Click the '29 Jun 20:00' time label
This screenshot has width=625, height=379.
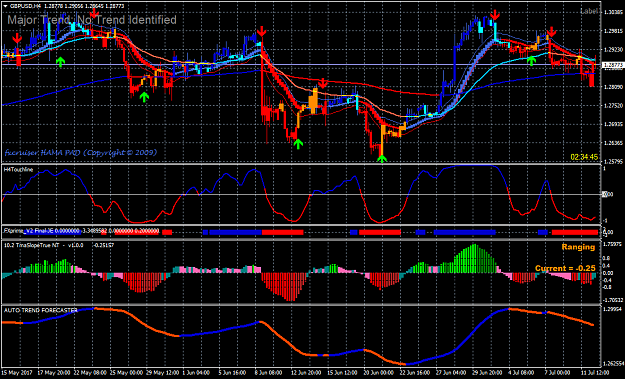[488, 373]
